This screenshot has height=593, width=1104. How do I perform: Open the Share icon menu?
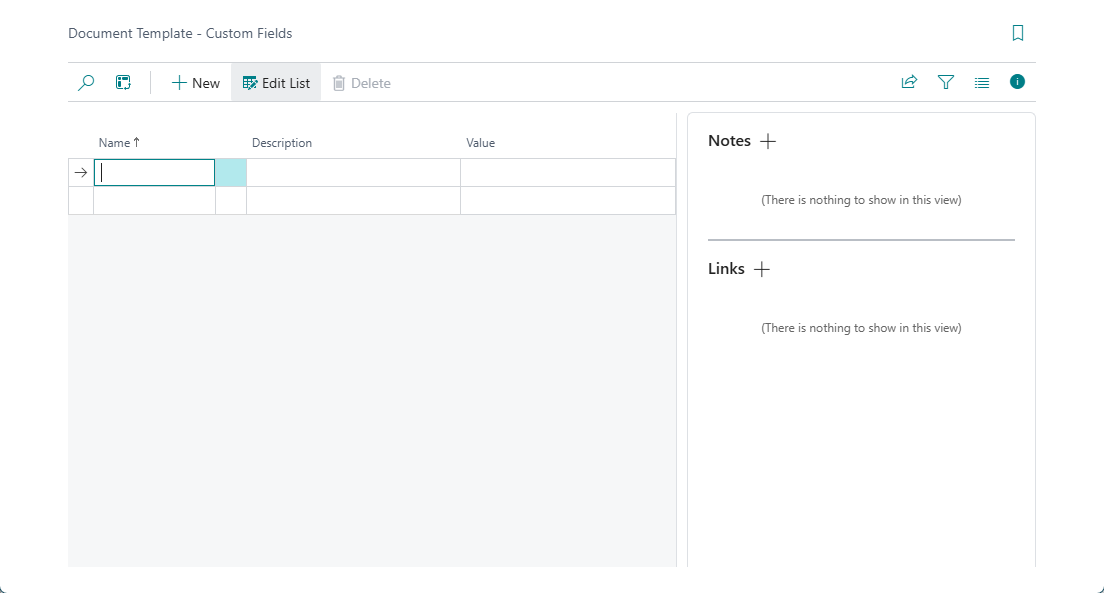coord(909,83)
